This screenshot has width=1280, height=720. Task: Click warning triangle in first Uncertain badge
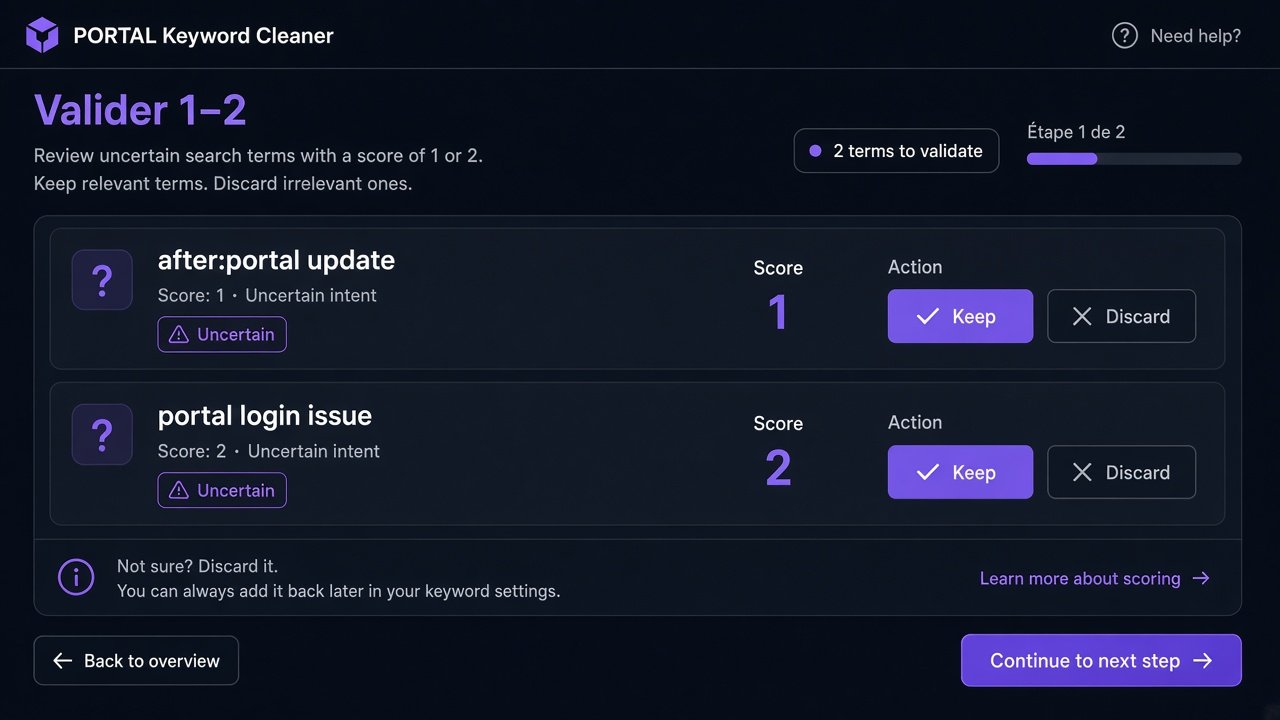tap(179, 335)
